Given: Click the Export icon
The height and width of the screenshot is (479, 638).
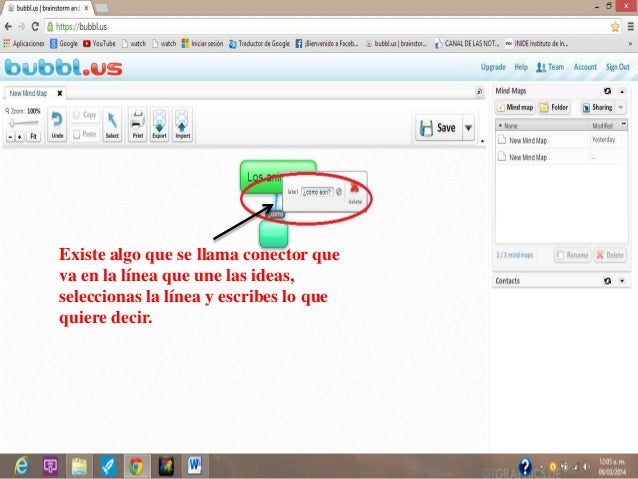Looking at the screenshot, I should [160, 125].
